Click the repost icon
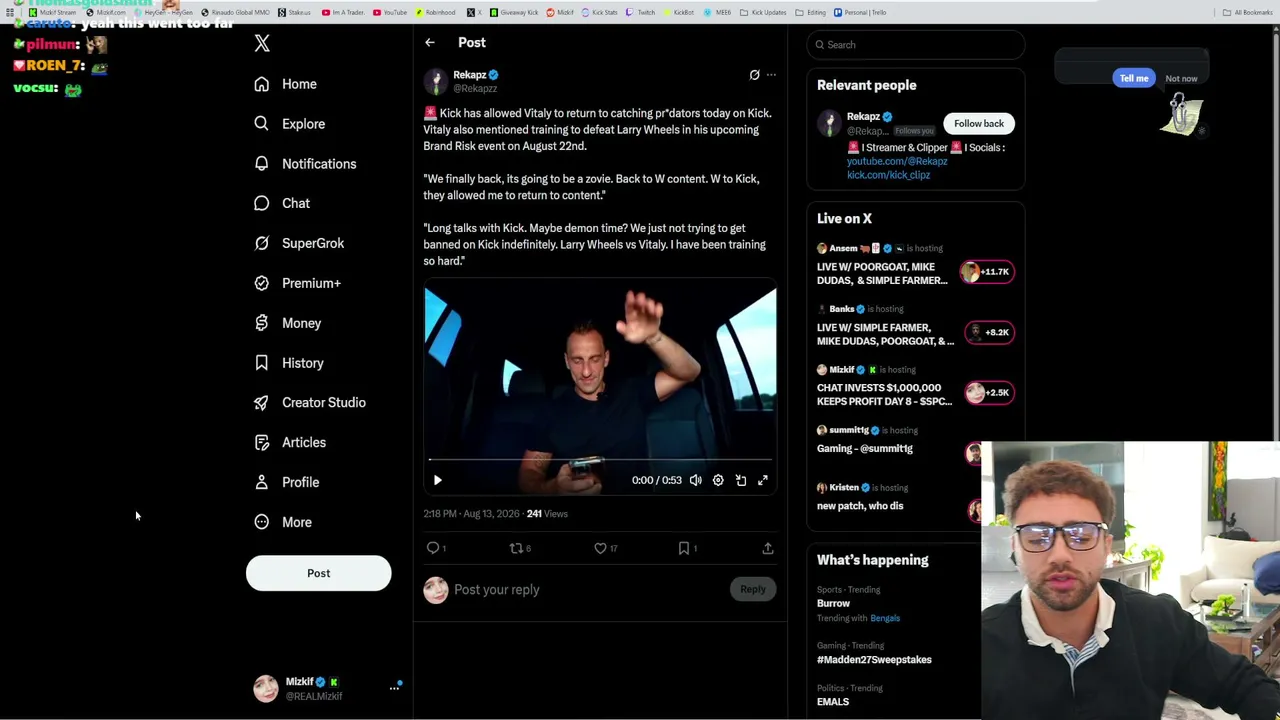 [516, 548]
